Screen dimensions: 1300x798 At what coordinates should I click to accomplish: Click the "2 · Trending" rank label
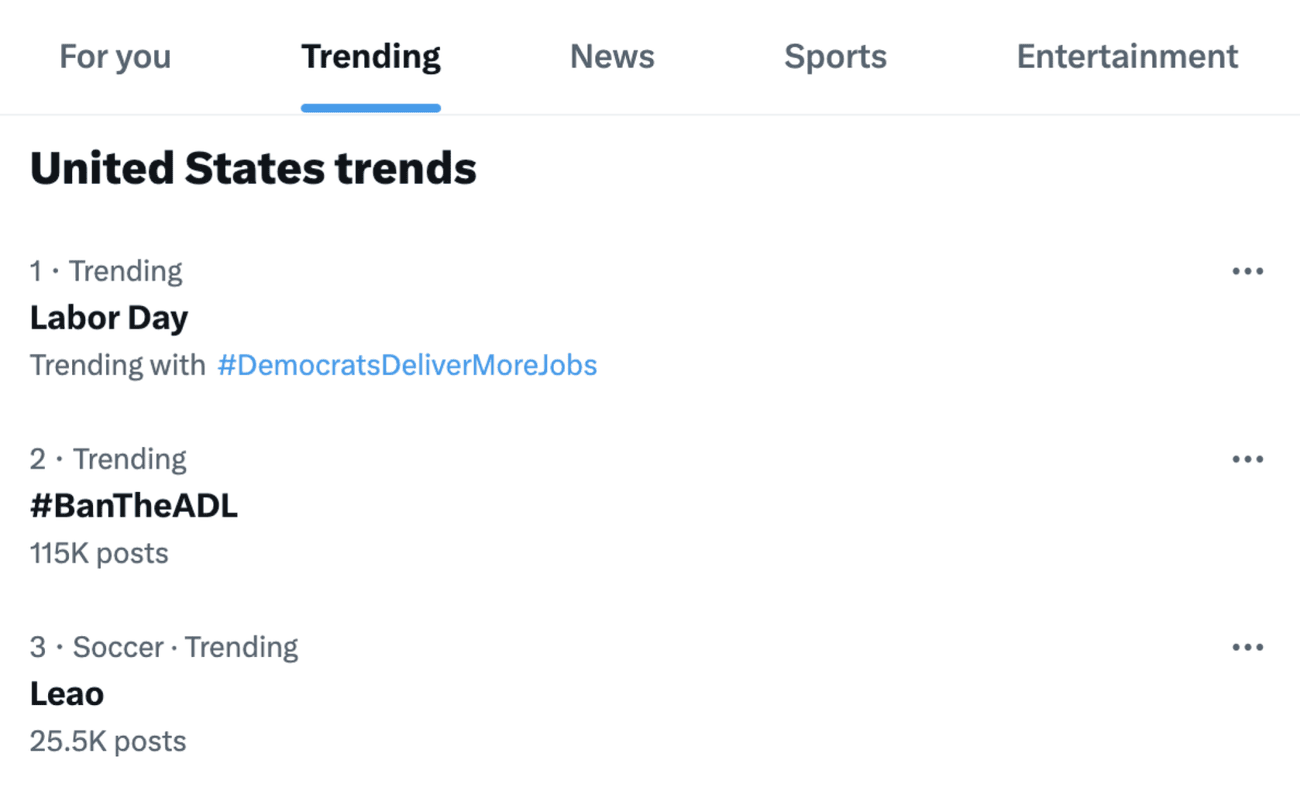pos(108,459)
